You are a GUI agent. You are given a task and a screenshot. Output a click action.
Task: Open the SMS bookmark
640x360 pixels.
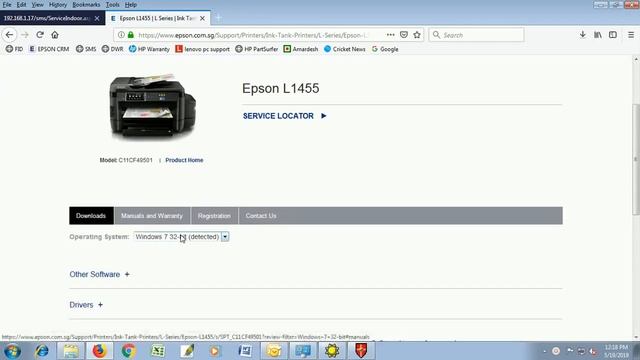[86, 49]
